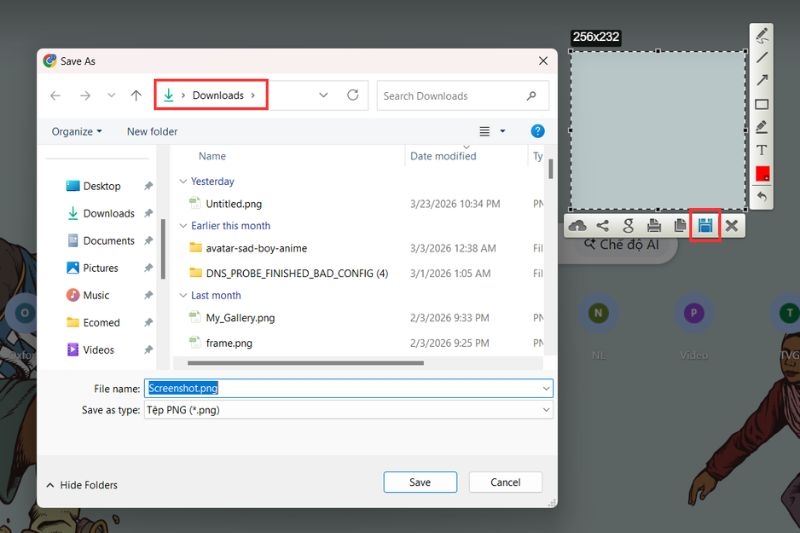Click Downloads in the address bar
Screen dimensions: 800x533
tap(218, 95)
